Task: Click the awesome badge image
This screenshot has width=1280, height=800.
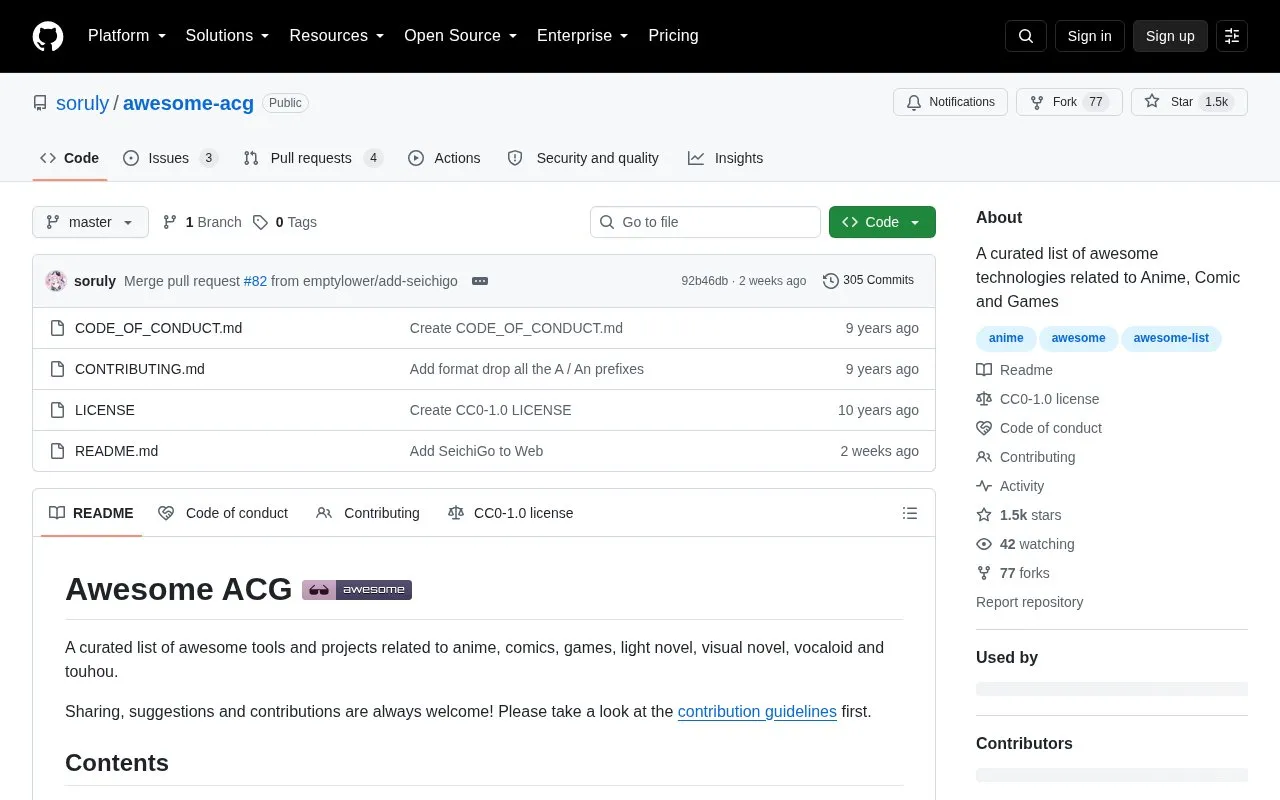Action: tap(357, 590)
